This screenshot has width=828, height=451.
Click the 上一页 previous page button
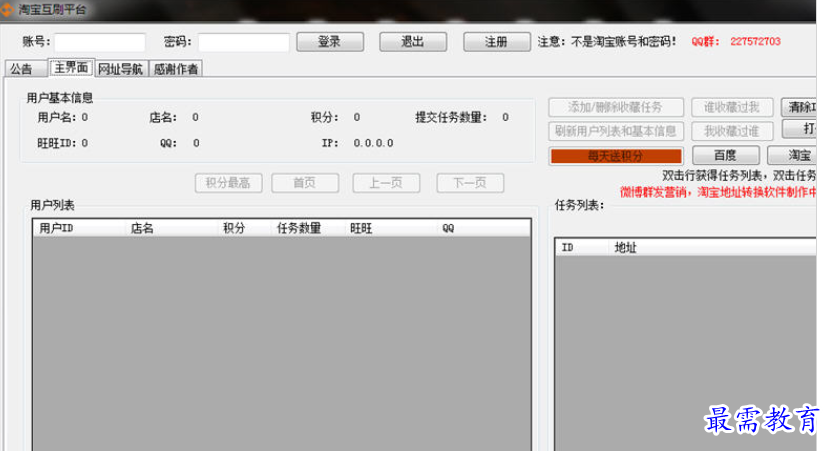[386, 183]
